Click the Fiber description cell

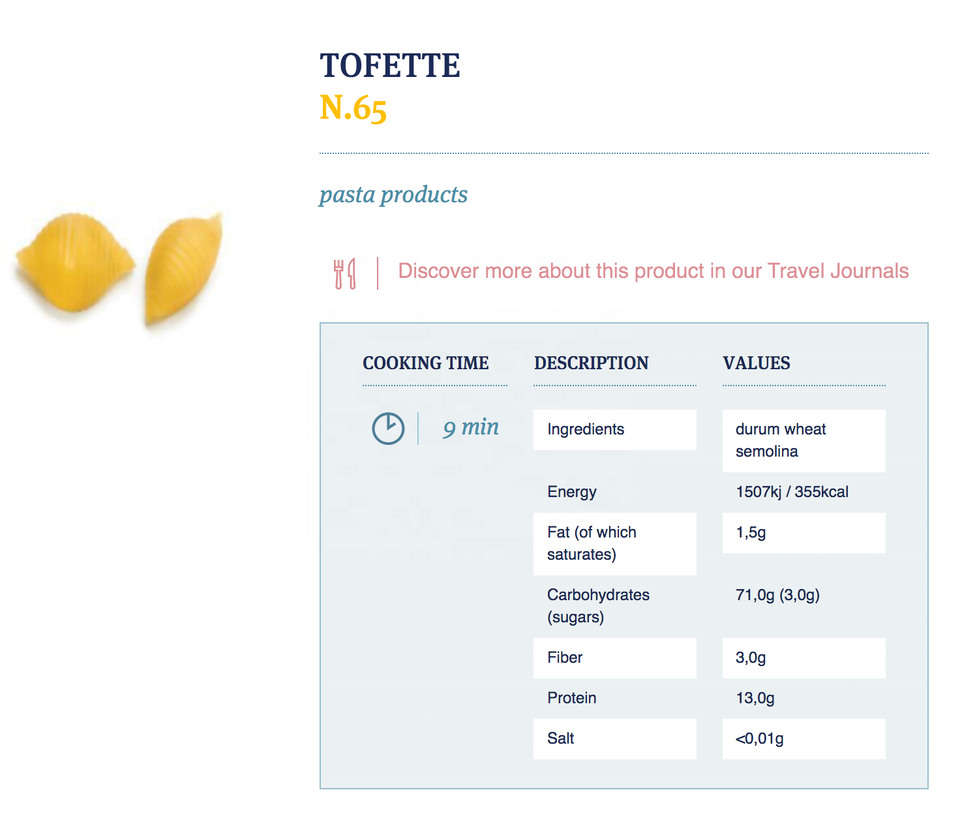614,658
